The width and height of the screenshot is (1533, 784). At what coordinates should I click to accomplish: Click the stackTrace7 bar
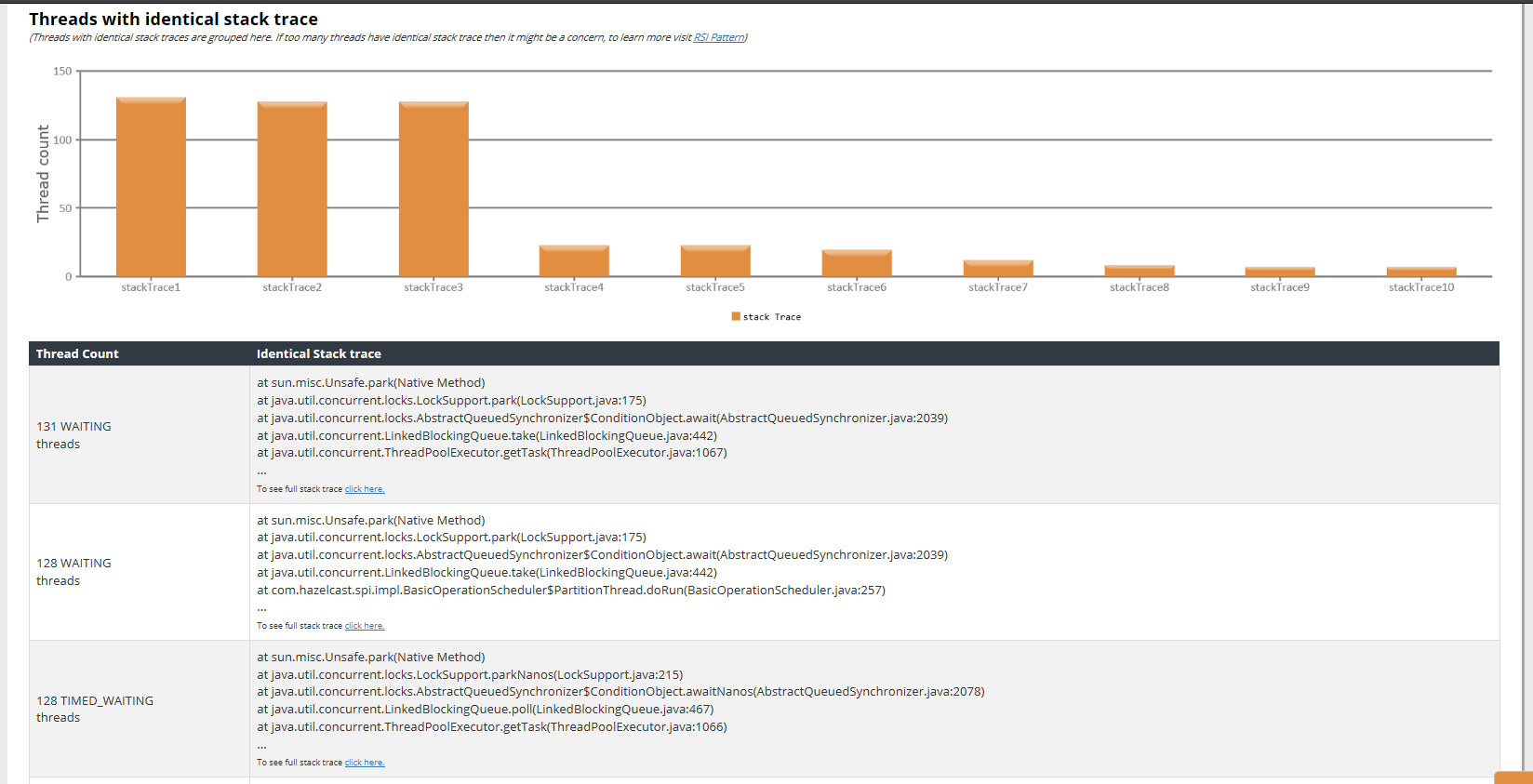point(998,269)
